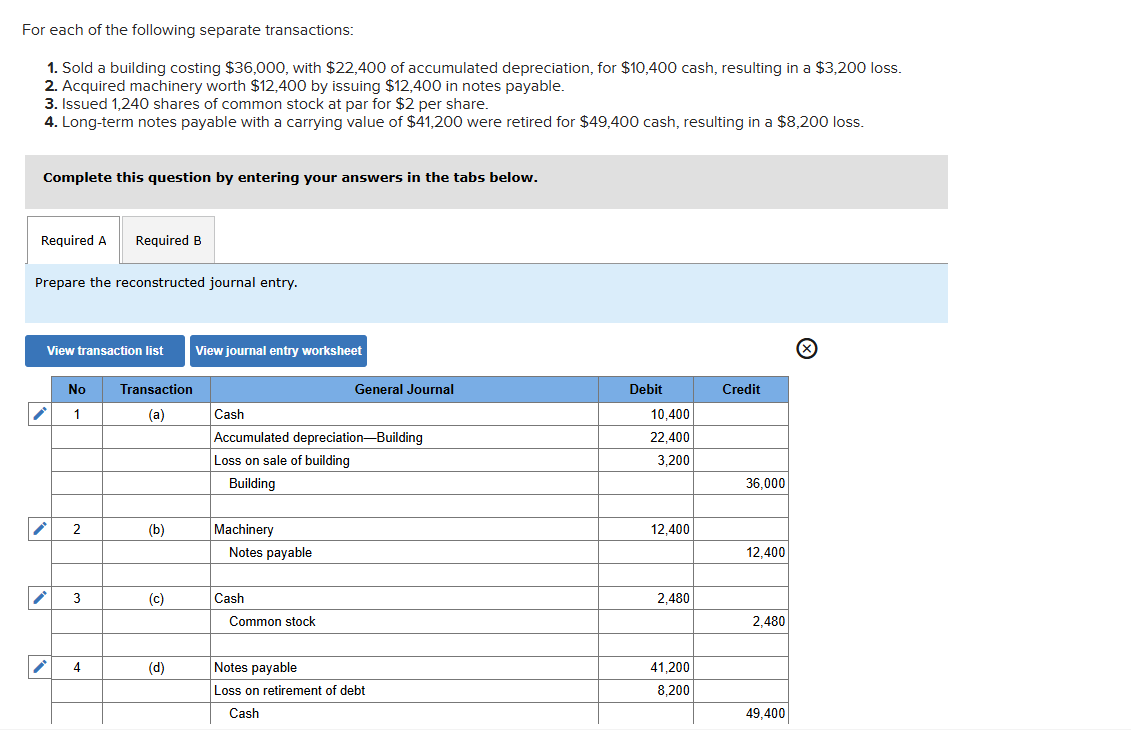Click the Debit column header
This screenshot has height=733, width=1131.
646,389
